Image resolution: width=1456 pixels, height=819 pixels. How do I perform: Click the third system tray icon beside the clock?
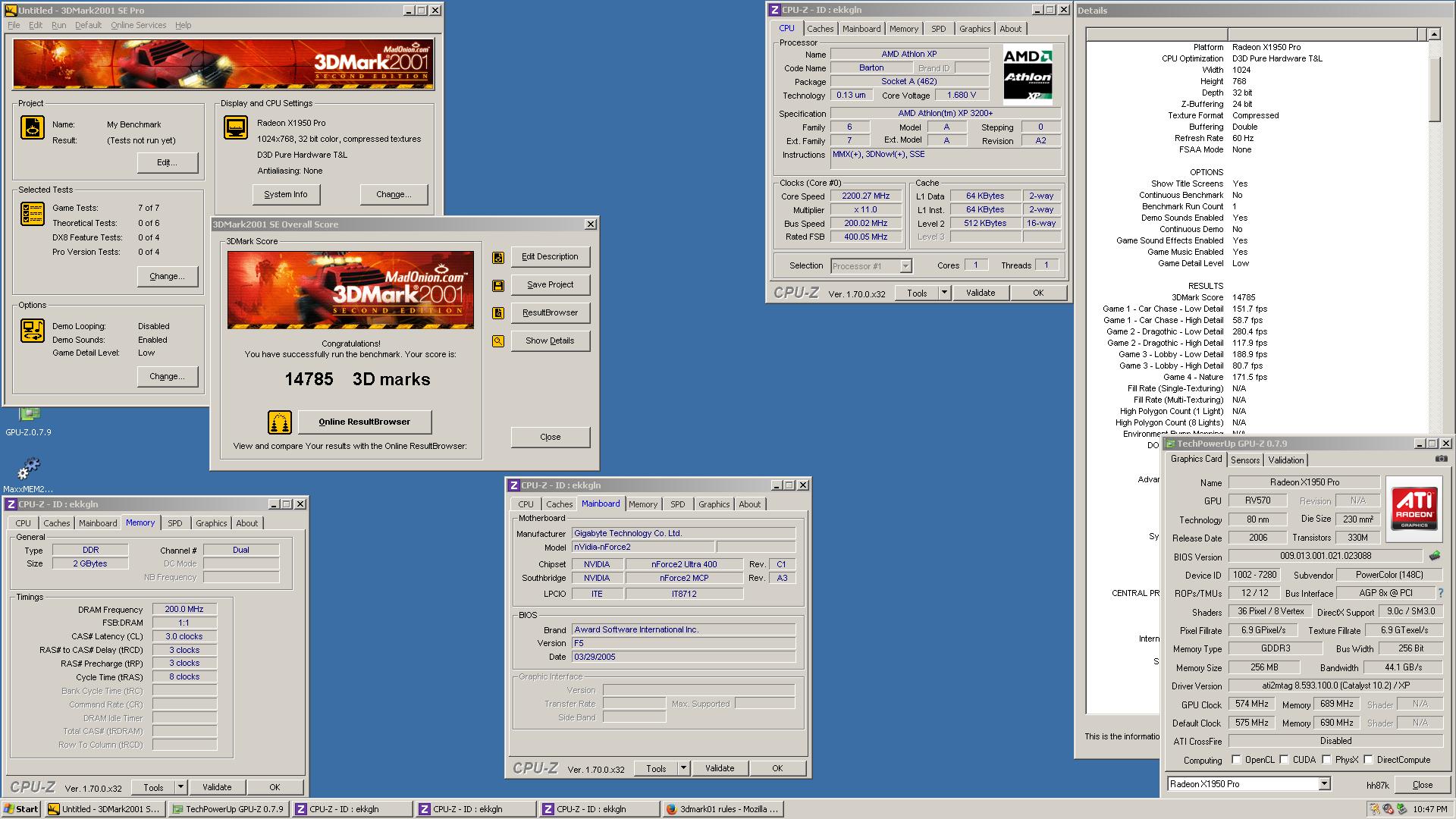[x=1401, y=809]
